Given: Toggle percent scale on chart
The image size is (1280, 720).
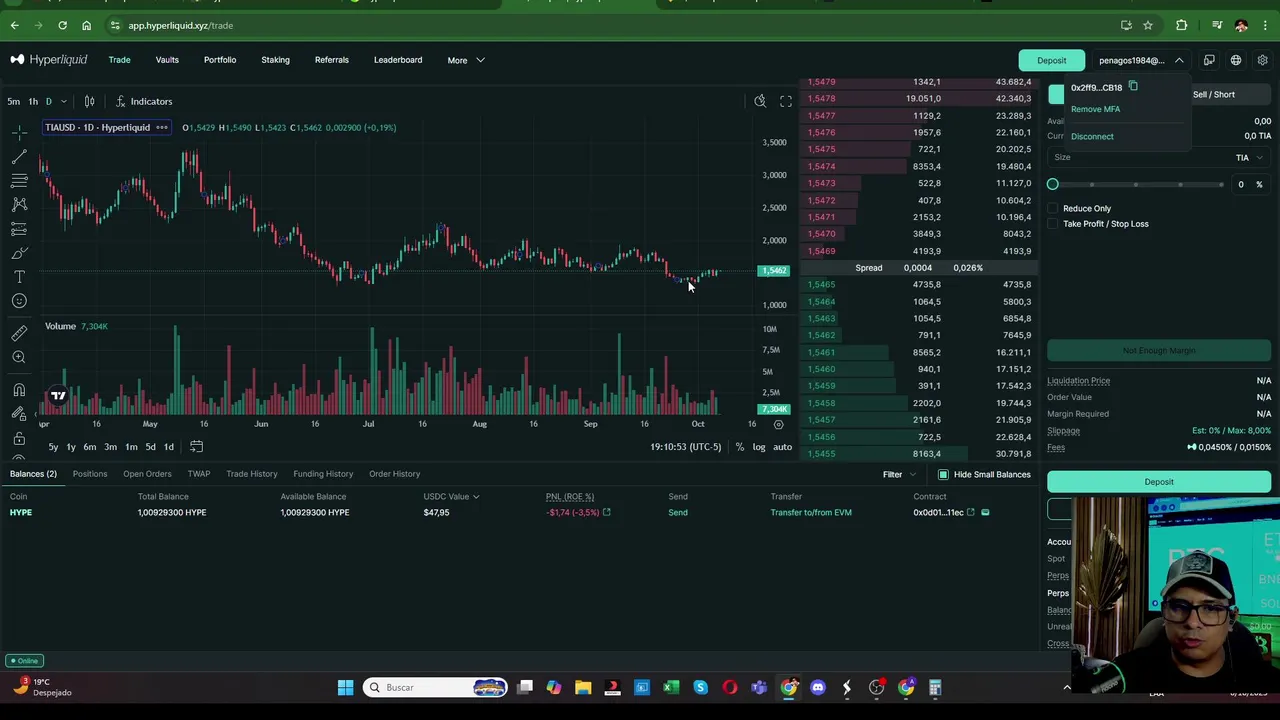Looking at the screenshot, I should click(740, 447).
